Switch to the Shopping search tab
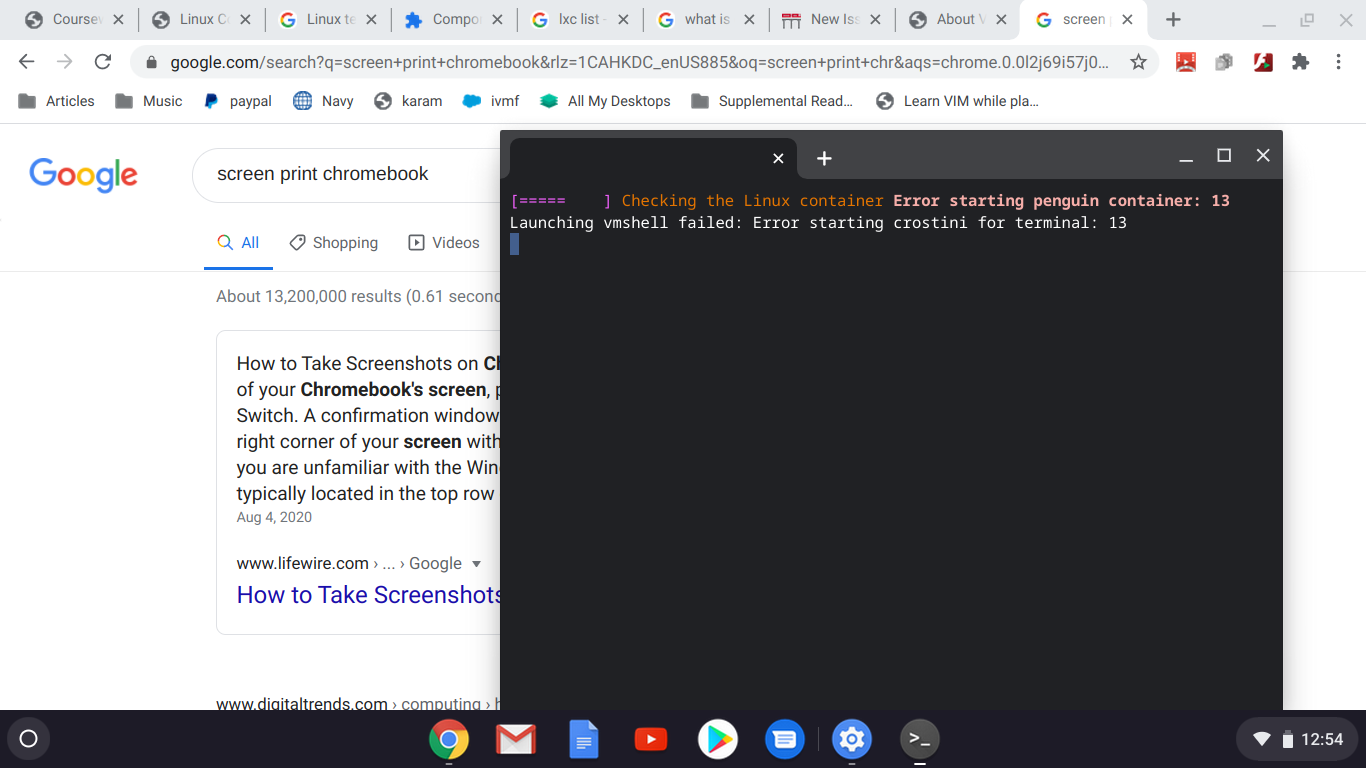Screen dimensions: 1366x768 (334, 243)
